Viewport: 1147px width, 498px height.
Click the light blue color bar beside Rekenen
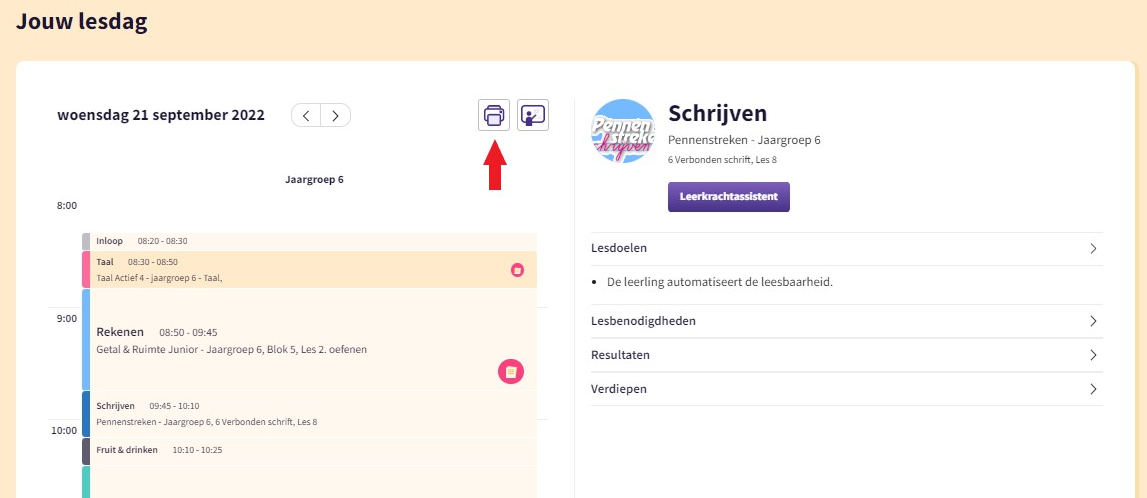86,340
